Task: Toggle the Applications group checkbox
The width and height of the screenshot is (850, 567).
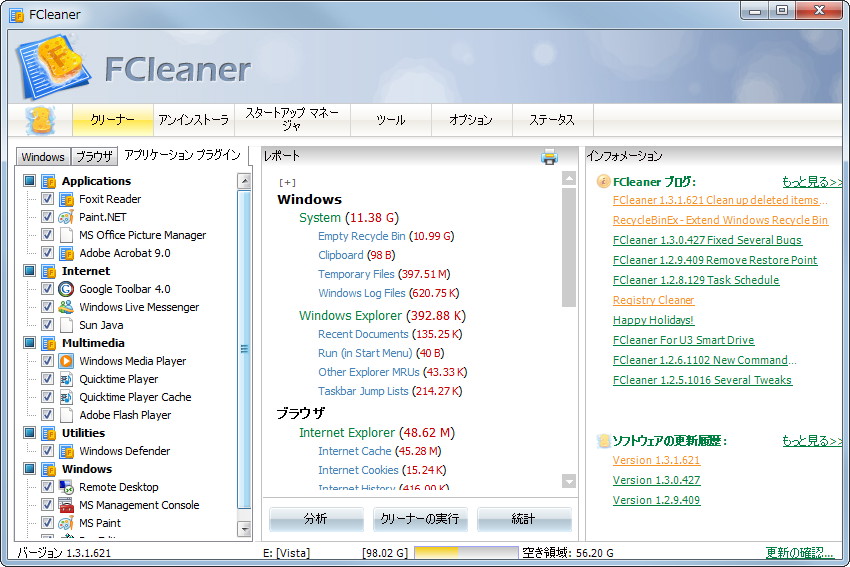Action: 29,181
